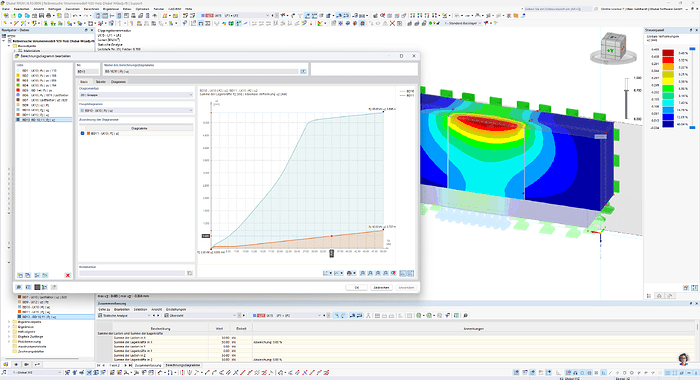Open the Datei menu
Image resolution: width=700 pixels, height=380 pixels.
(6, 8)
